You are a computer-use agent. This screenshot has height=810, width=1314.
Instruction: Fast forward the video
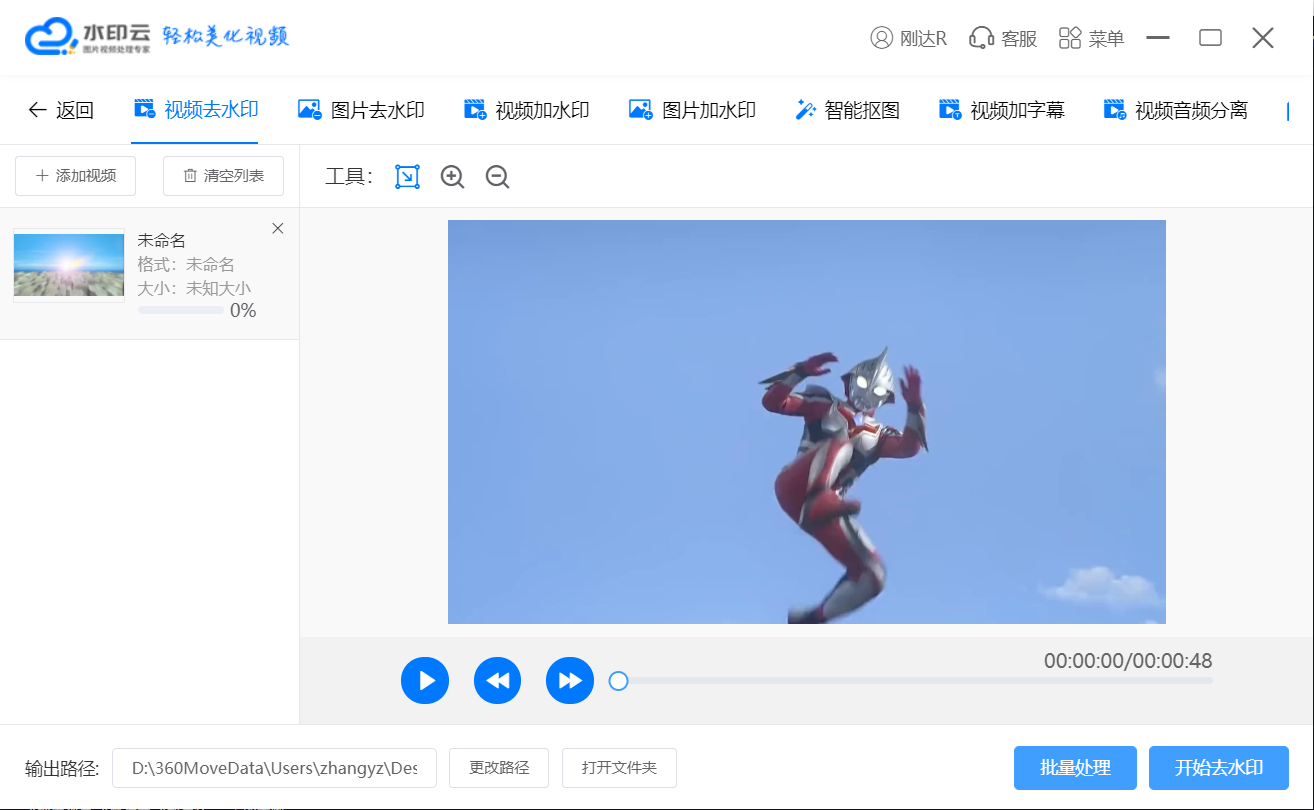pyautogui.click(x=570, y=681)
